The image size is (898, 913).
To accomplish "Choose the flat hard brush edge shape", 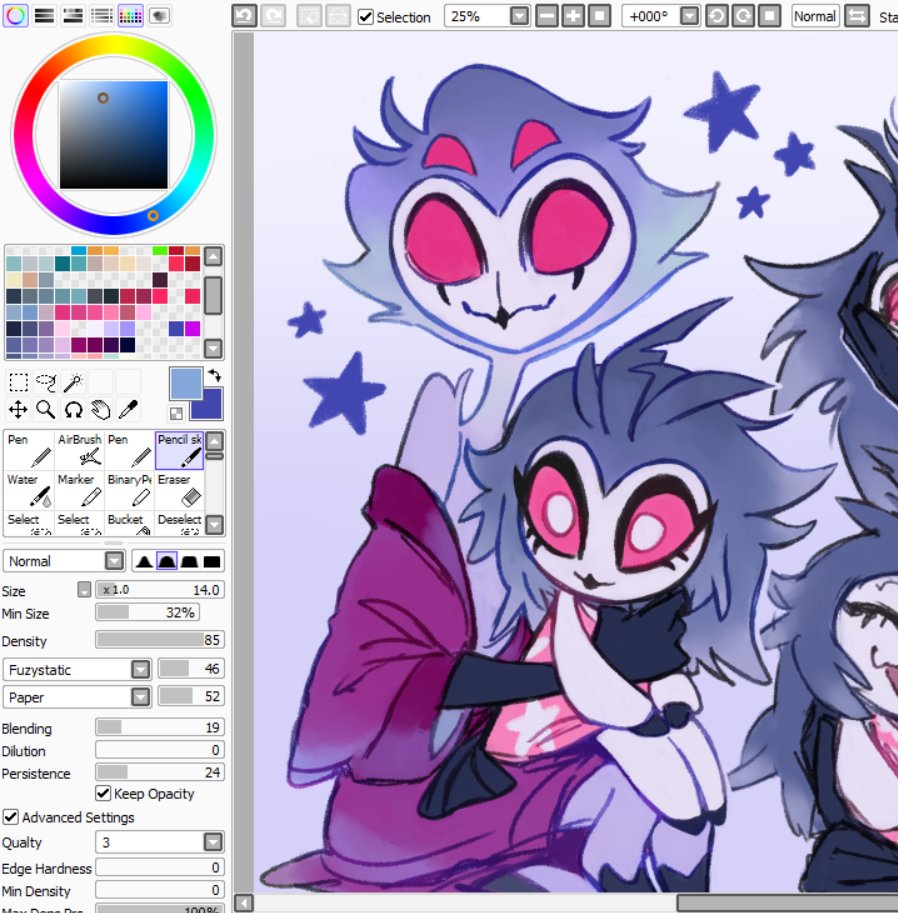I will (211, 561).
